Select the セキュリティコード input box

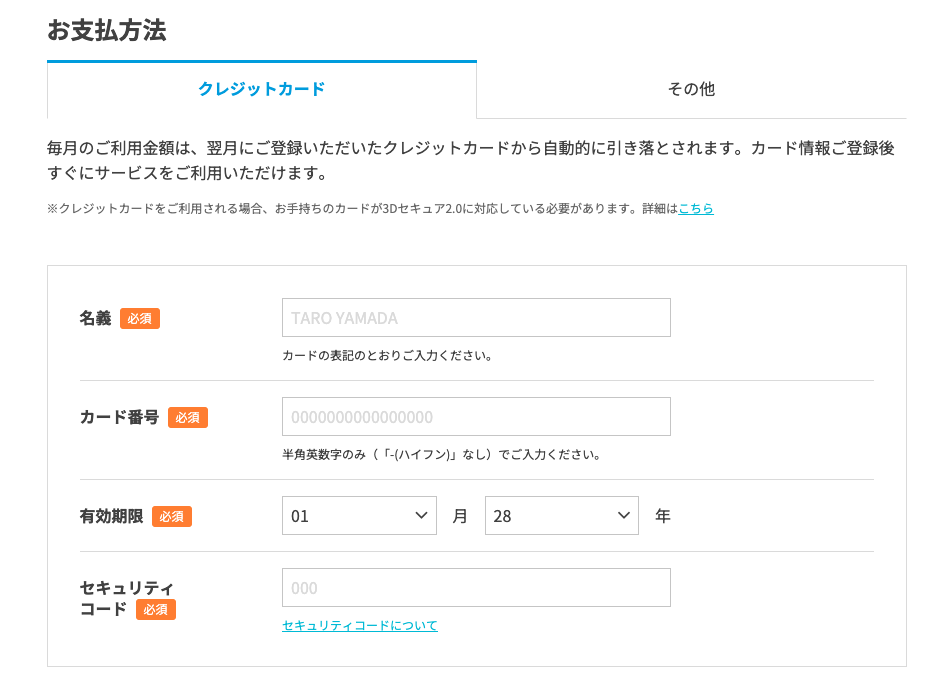[x=476, y=588]
